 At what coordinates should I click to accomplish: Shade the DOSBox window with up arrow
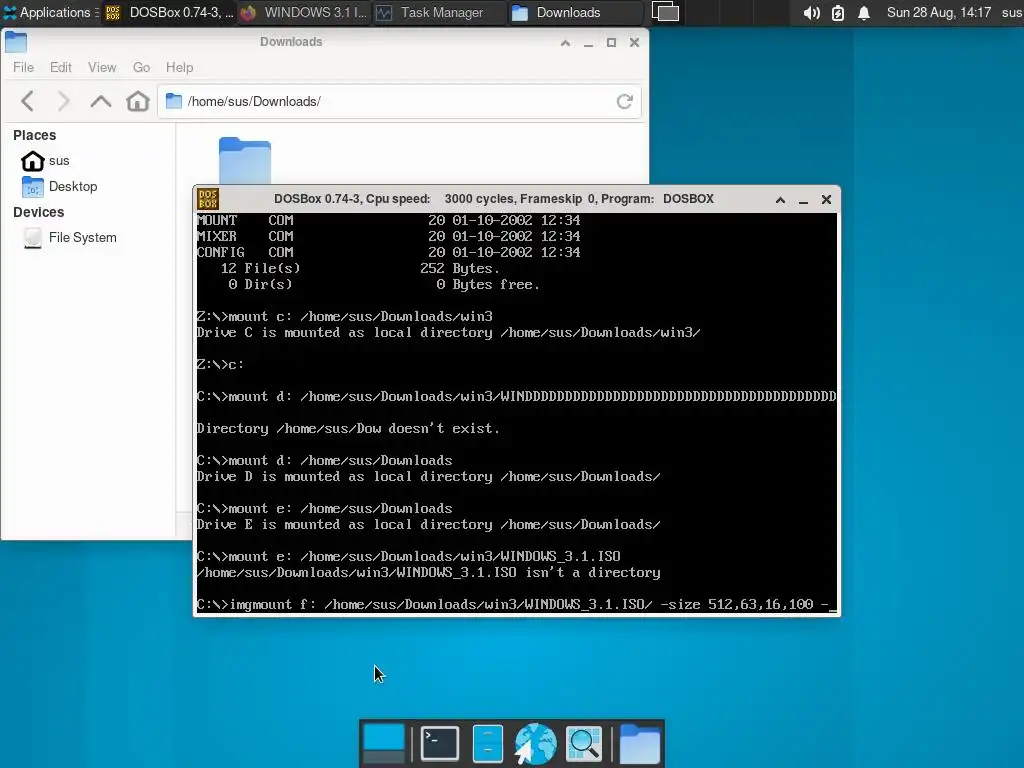(x=780, y=200)
